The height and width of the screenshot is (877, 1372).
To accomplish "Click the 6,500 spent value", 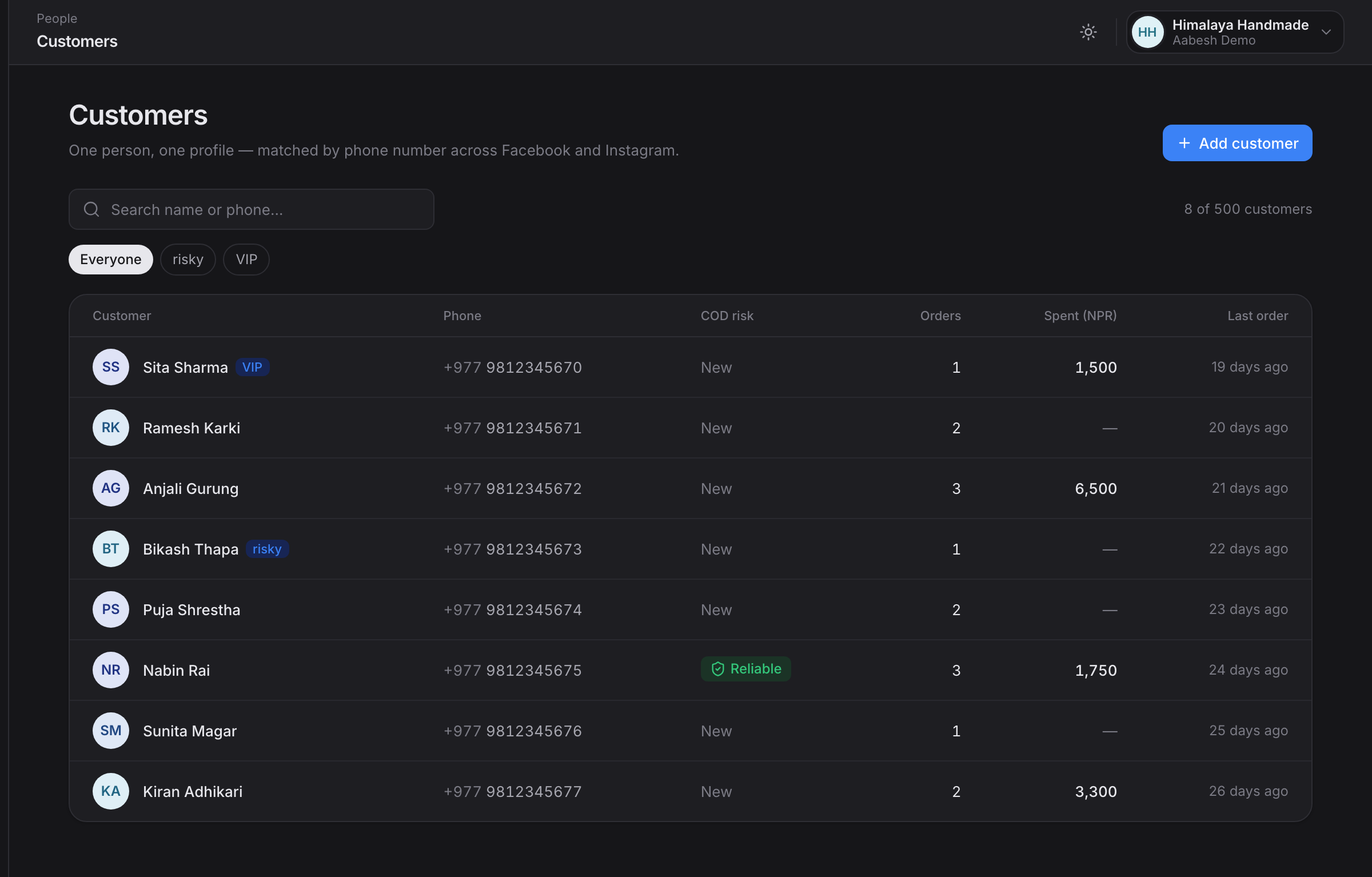I will [1096, 488].
